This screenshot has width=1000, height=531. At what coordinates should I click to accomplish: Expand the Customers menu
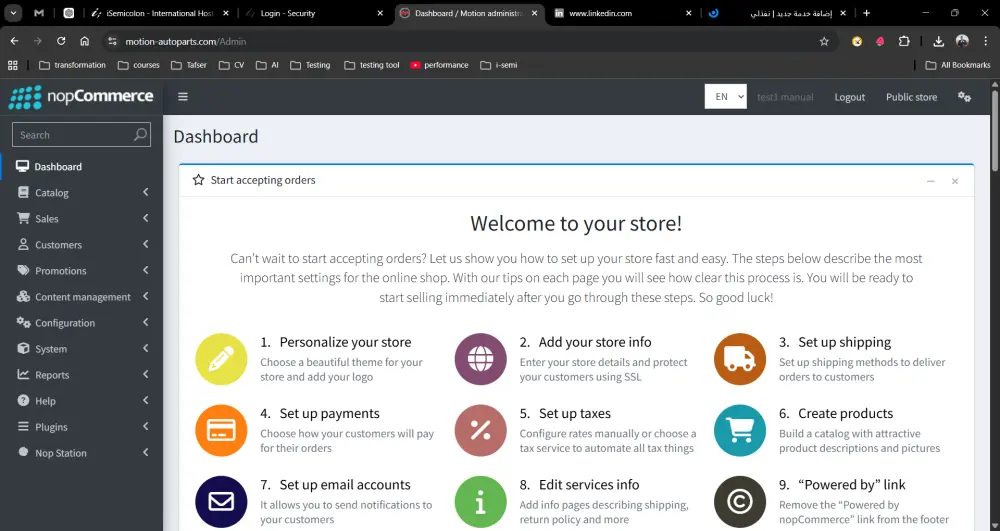(82, 245)
